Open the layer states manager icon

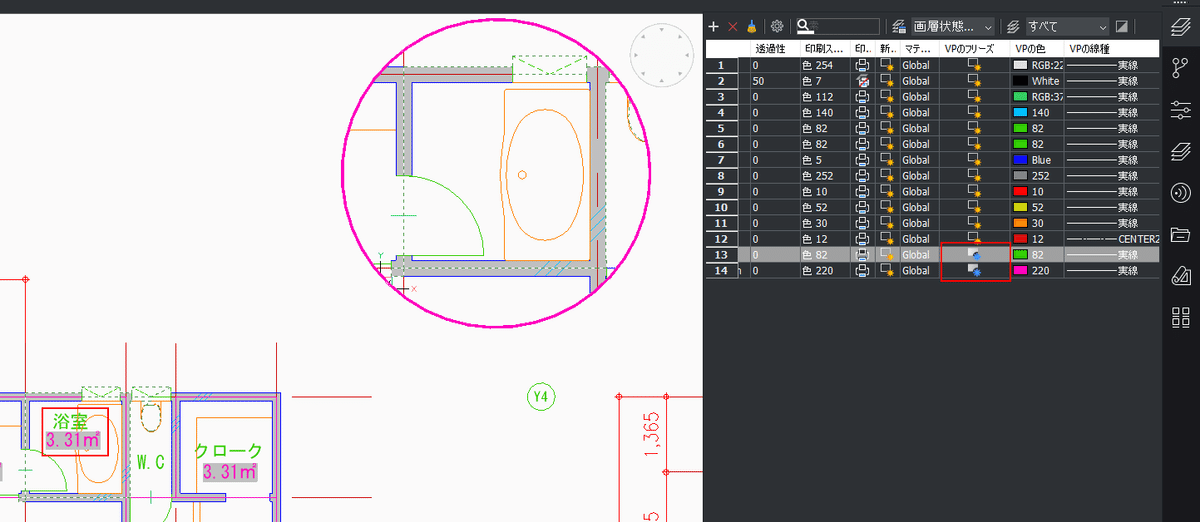899,27
